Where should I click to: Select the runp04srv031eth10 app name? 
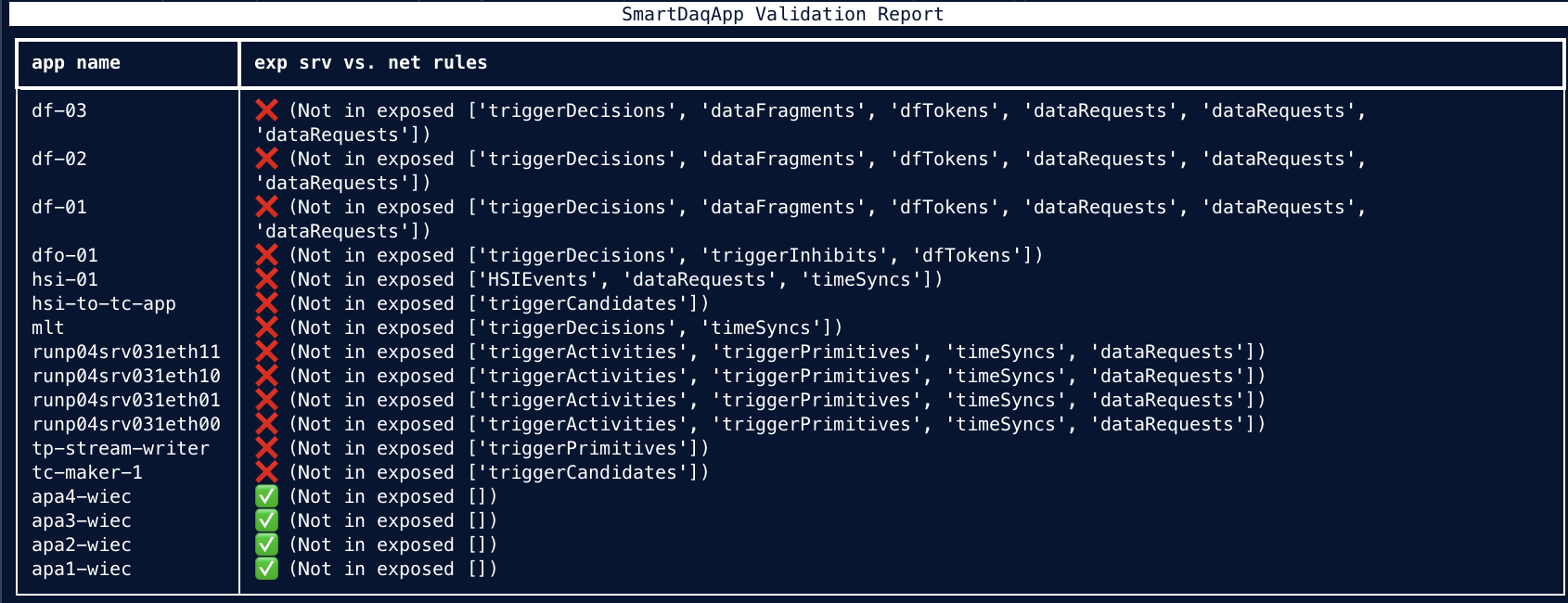tap(126, 376)
